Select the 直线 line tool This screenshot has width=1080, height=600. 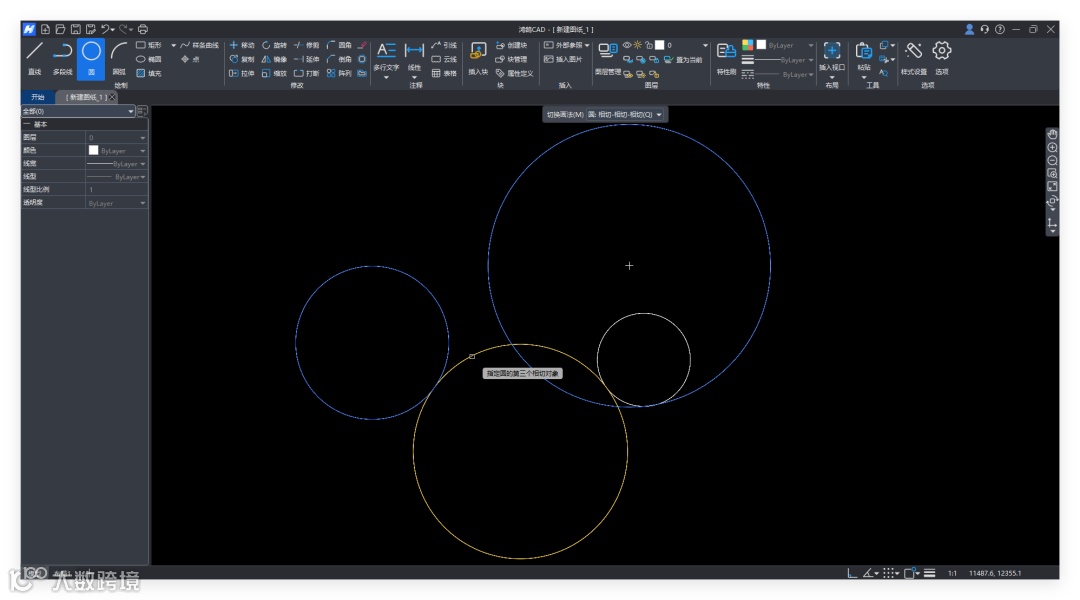click(34, 58)
